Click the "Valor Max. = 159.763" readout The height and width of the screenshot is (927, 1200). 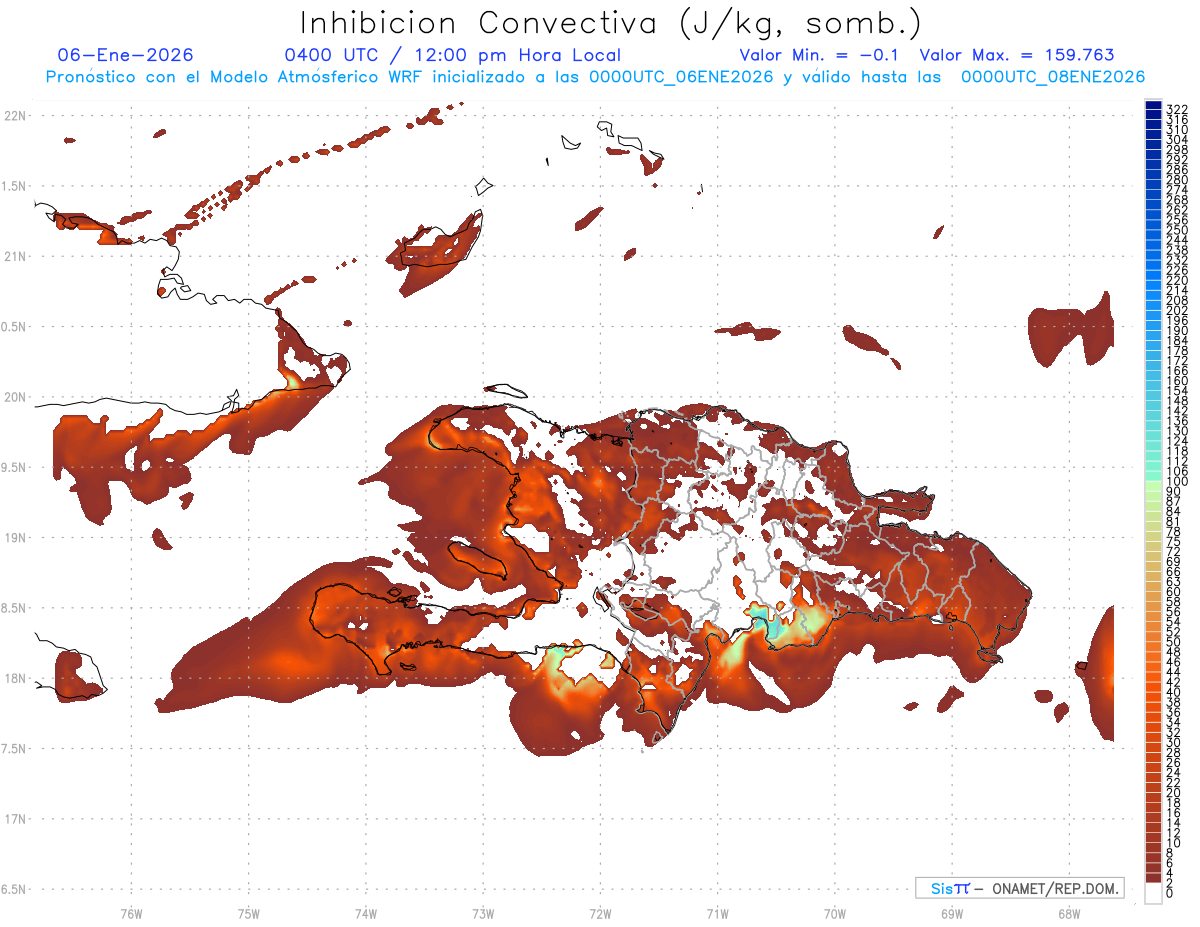(x=1017, y=56)
